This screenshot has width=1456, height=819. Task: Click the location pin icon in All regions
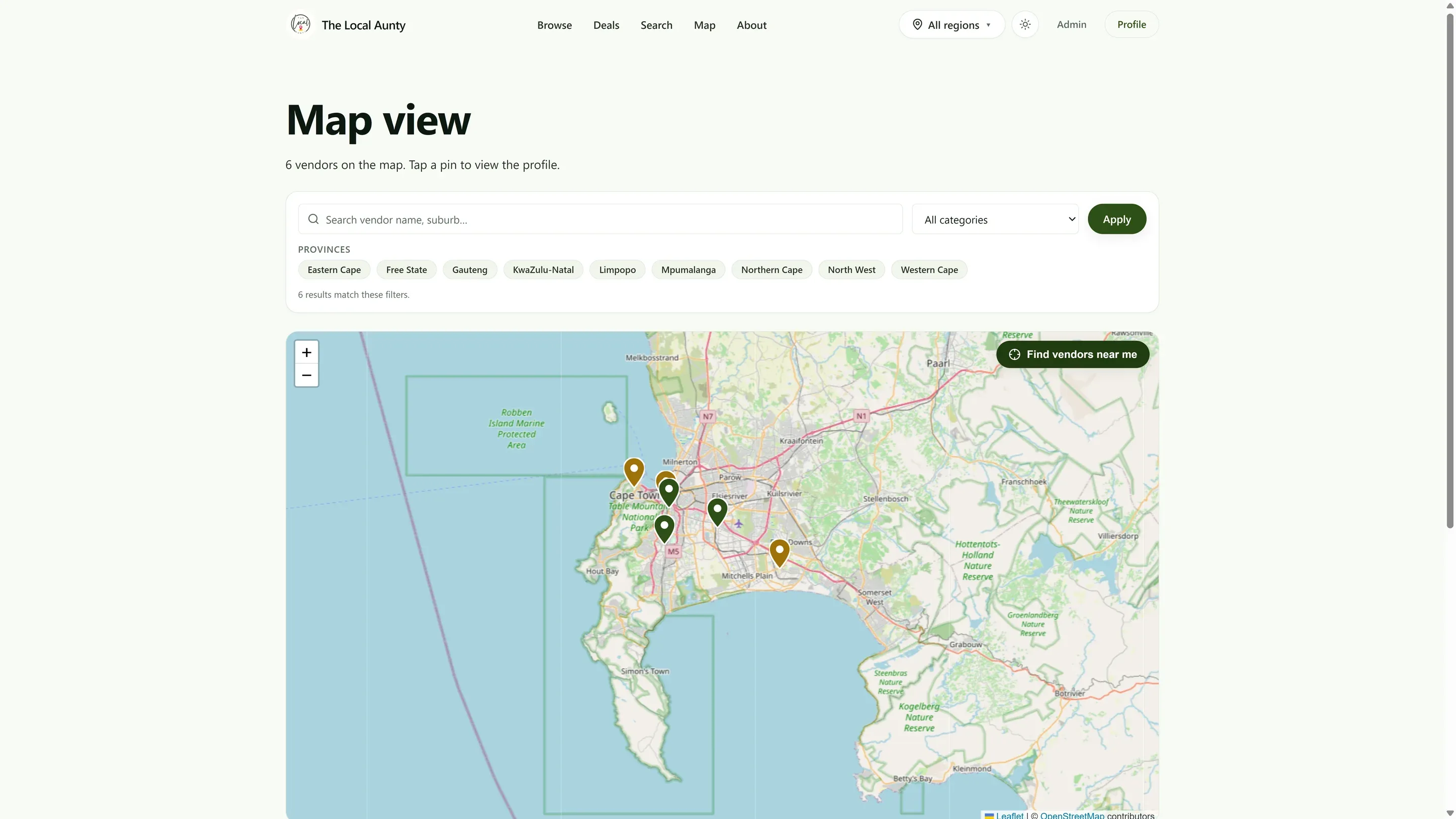pyautogui.click(x=918, y=24)
